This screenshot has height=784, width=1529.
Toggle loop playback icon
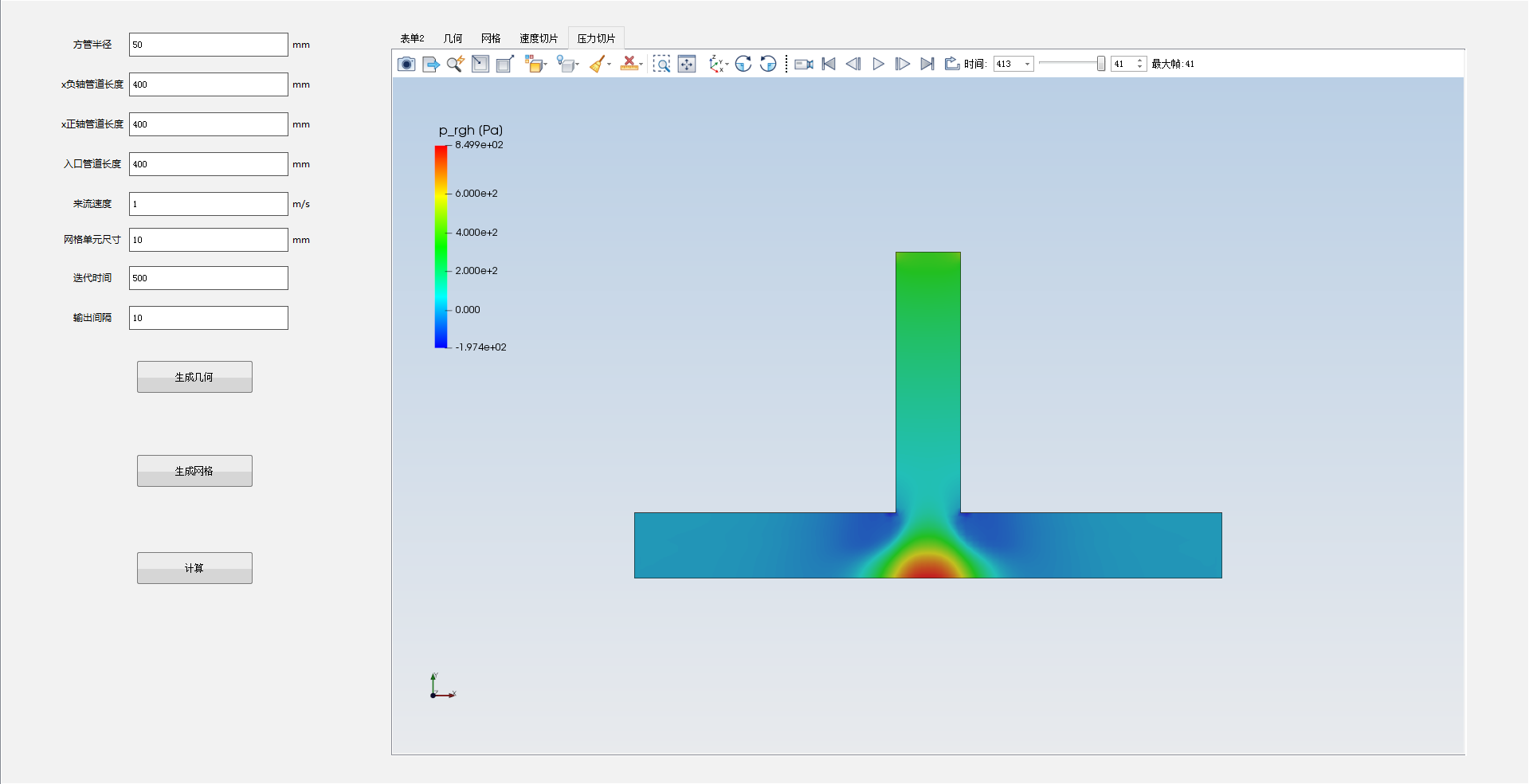[x=952, y=64]
